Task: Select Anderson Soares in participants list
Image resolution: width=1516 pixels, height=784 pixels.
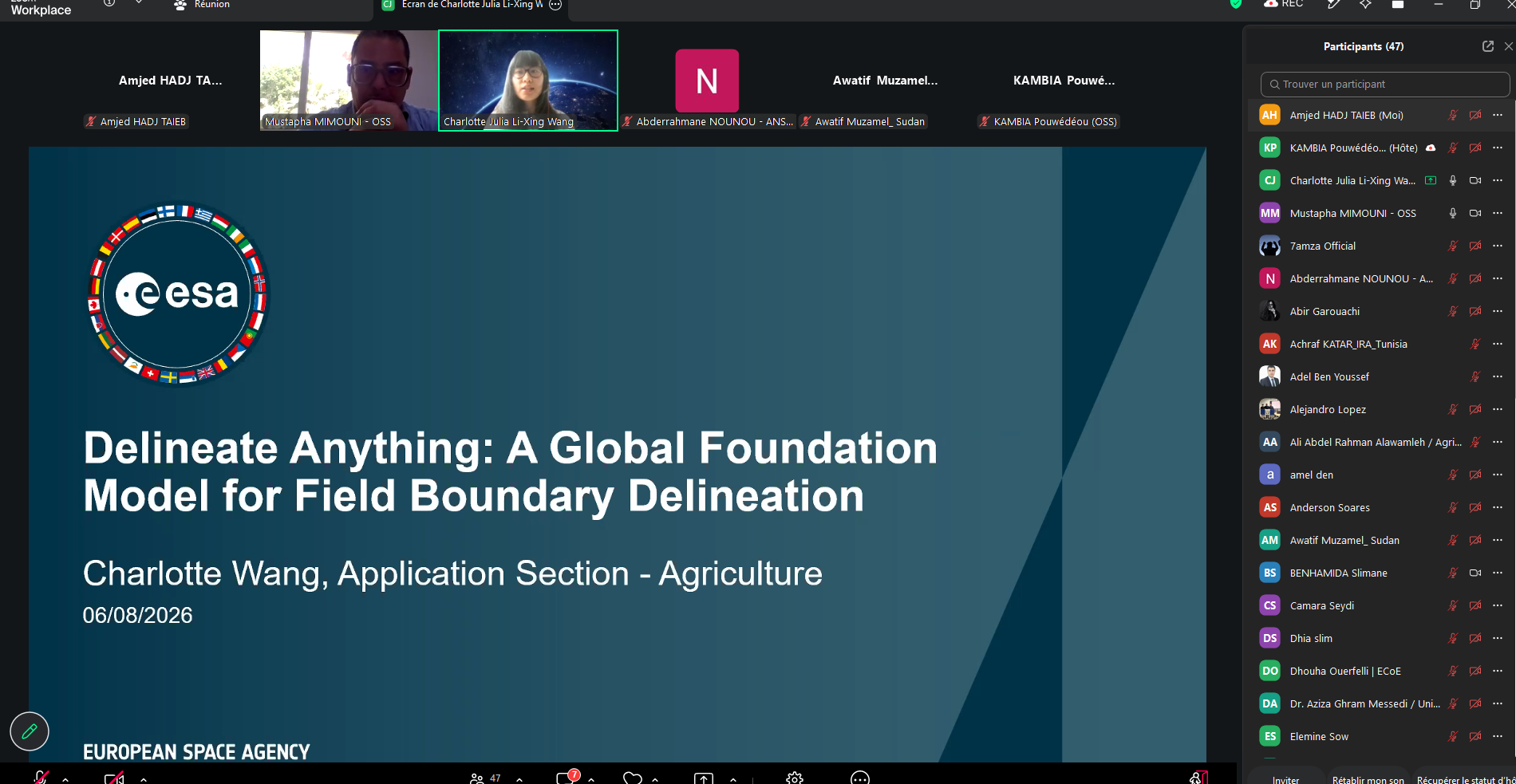Action: 1380,507
